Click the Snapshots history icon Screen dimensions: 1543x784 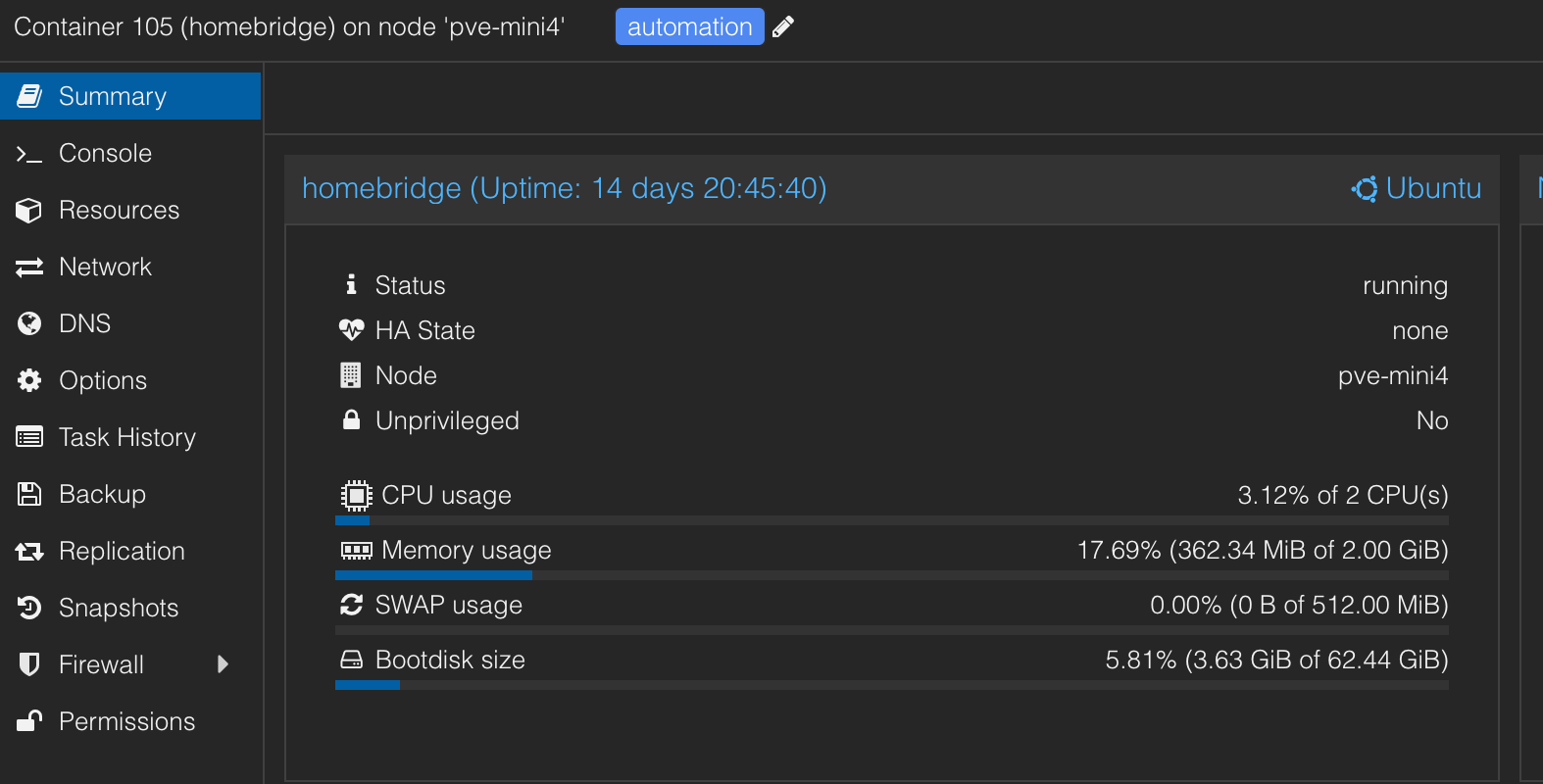click(29, 609)
